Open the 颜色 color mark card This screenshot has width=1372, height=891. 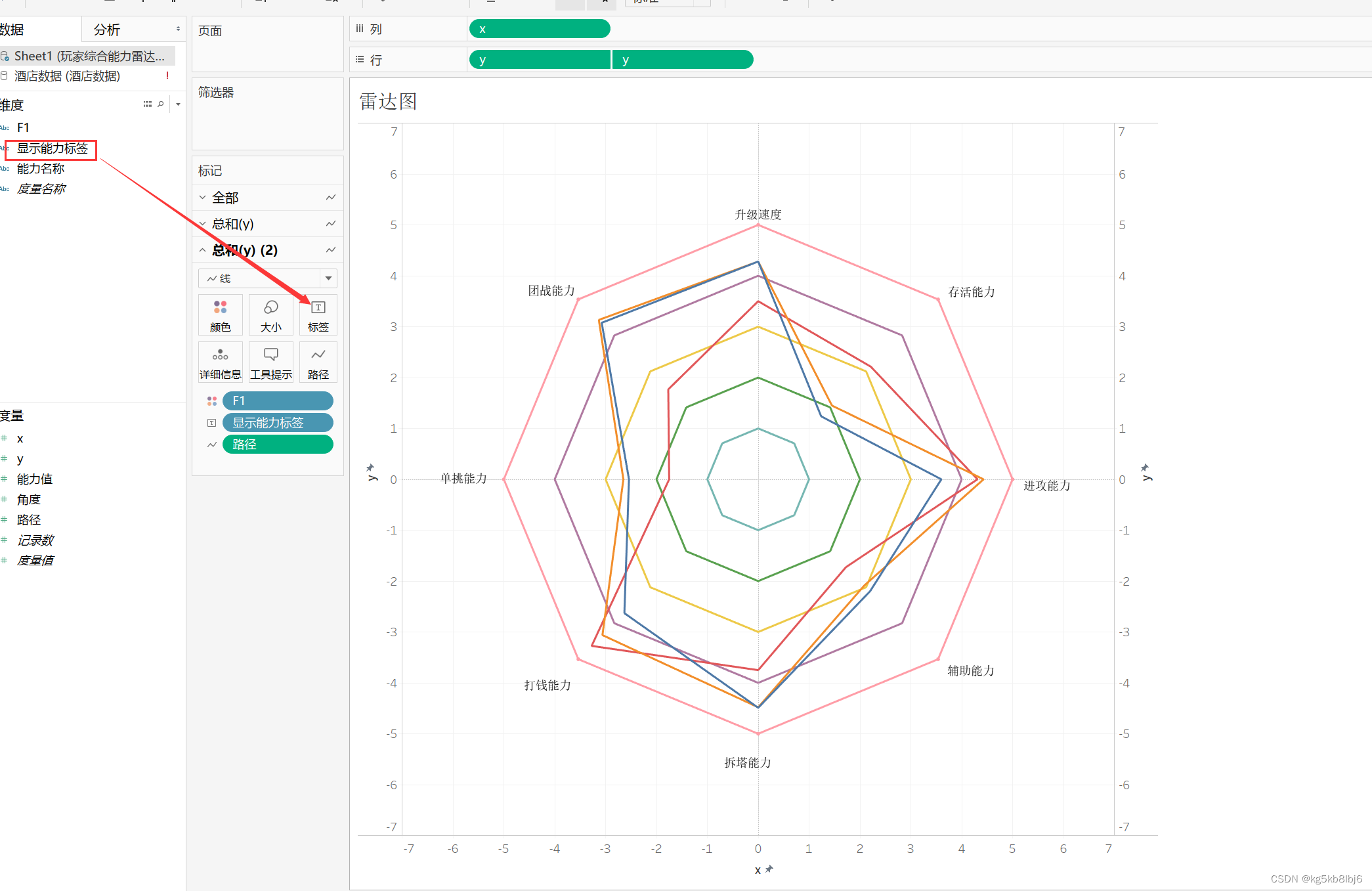click(221, 315)
